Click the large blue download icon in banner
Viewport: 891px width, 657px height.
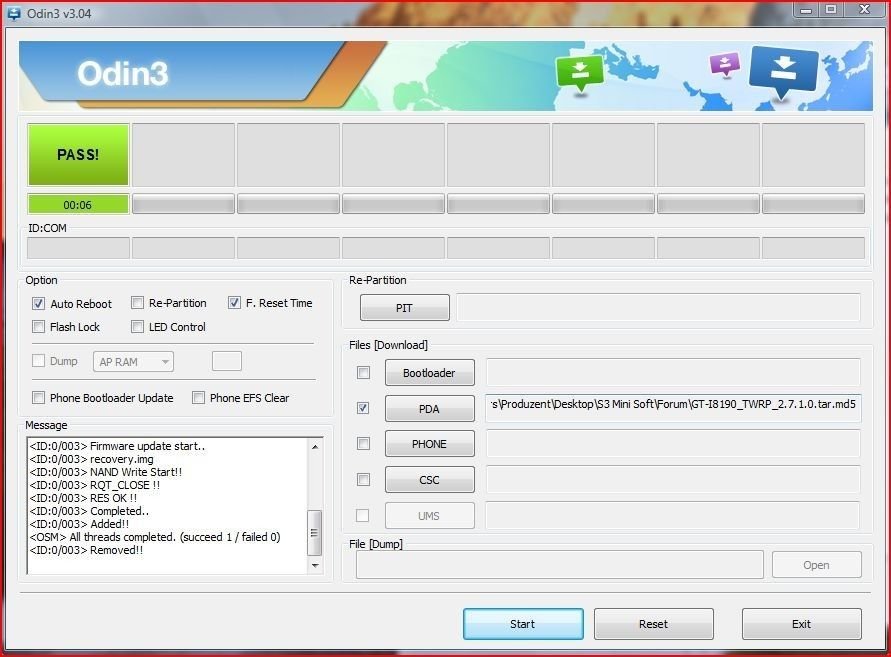tap(784, 73)
